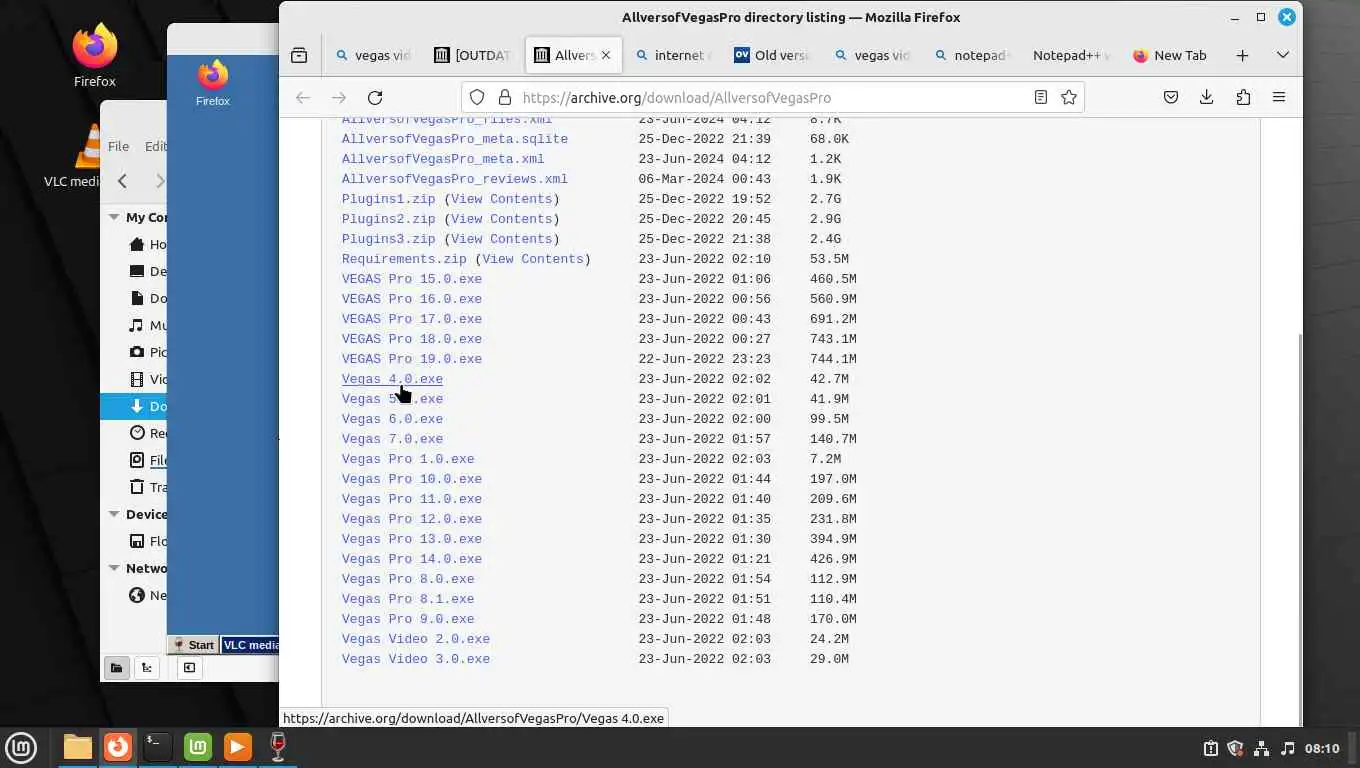Open the Pocket save icon
The width and height of the screenshot is (1360, 768).
pyautogui.click(x=1171, y=97)
